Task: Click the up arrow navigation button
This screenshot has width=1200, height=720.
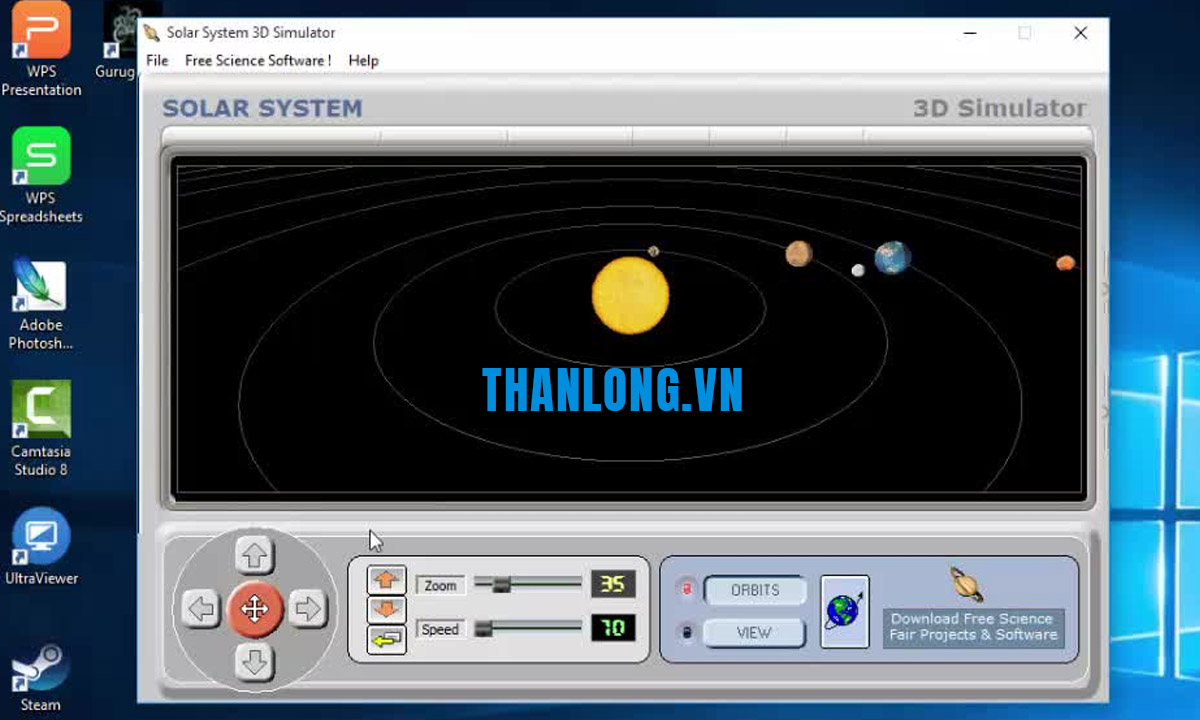Action: click(255, 554)
